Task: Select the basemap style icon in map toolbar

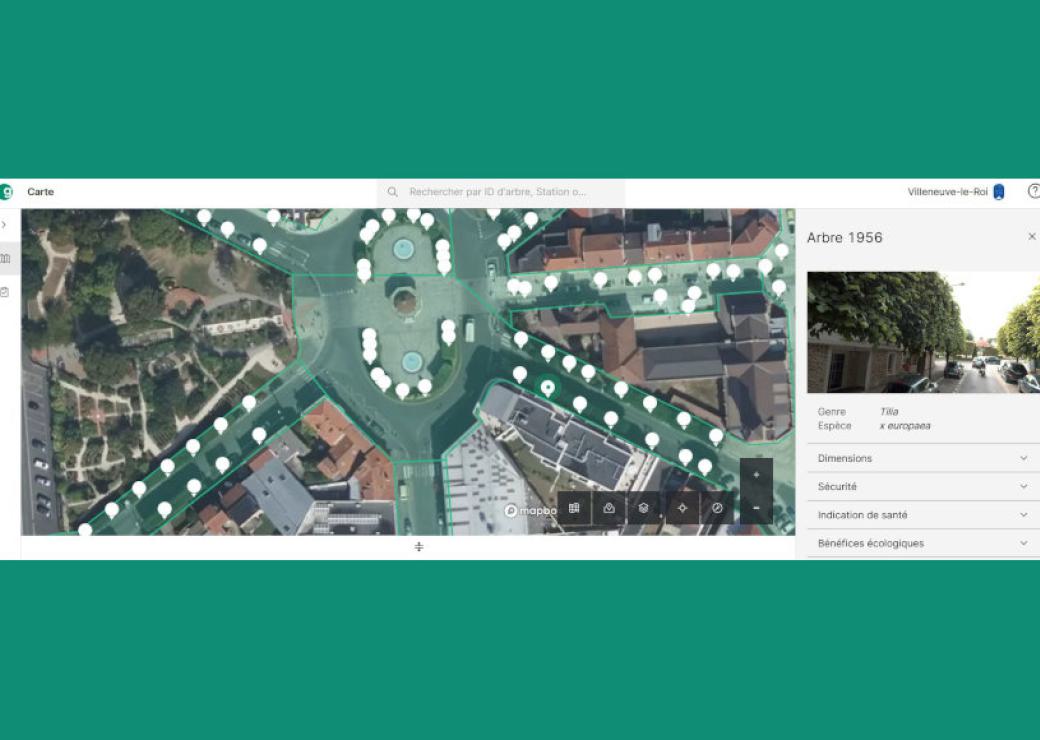Action: (575, 508)
